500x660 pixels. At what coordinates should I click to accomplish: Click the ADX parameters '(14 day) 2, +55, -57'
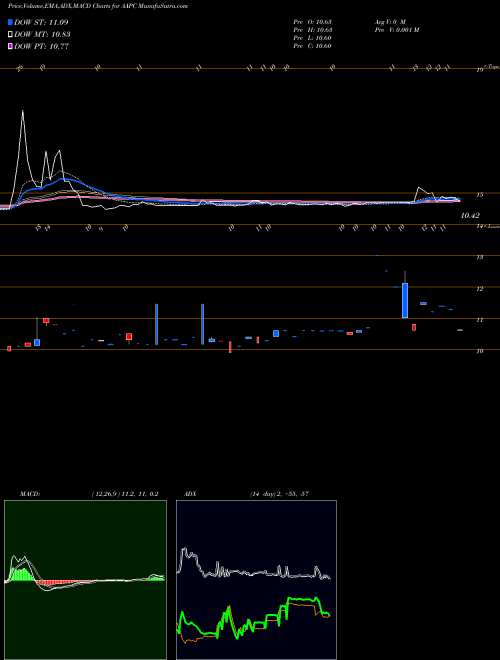[279, 494]
